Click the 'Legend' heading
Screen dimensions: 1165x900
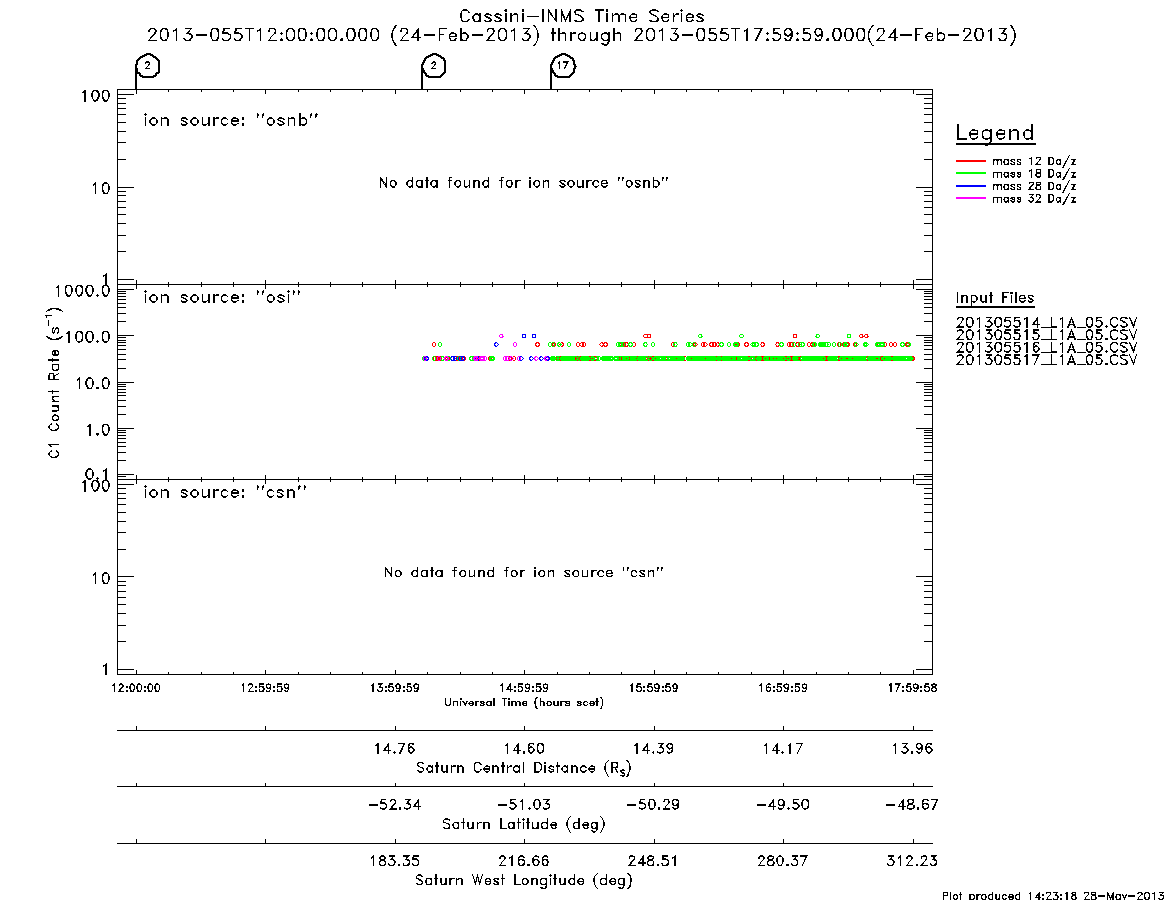pyautogui.click(x=995, y=134)
